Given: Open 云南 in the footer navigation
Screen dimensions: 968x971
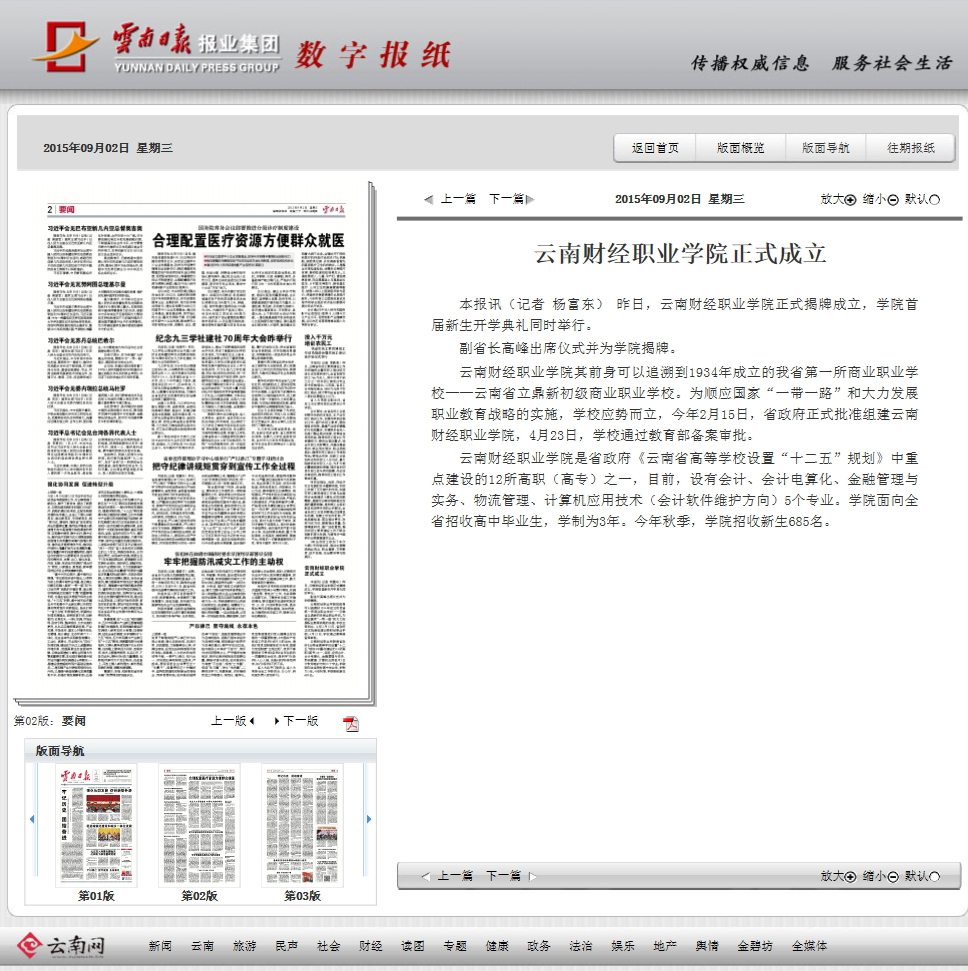Looking at the screenshot, I should 202,946.
